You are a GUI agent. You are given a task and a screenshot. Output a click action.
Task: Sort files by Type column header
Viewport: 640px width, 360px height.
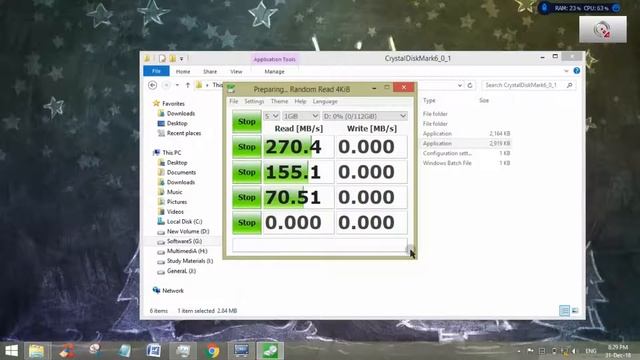pos(429,100)
